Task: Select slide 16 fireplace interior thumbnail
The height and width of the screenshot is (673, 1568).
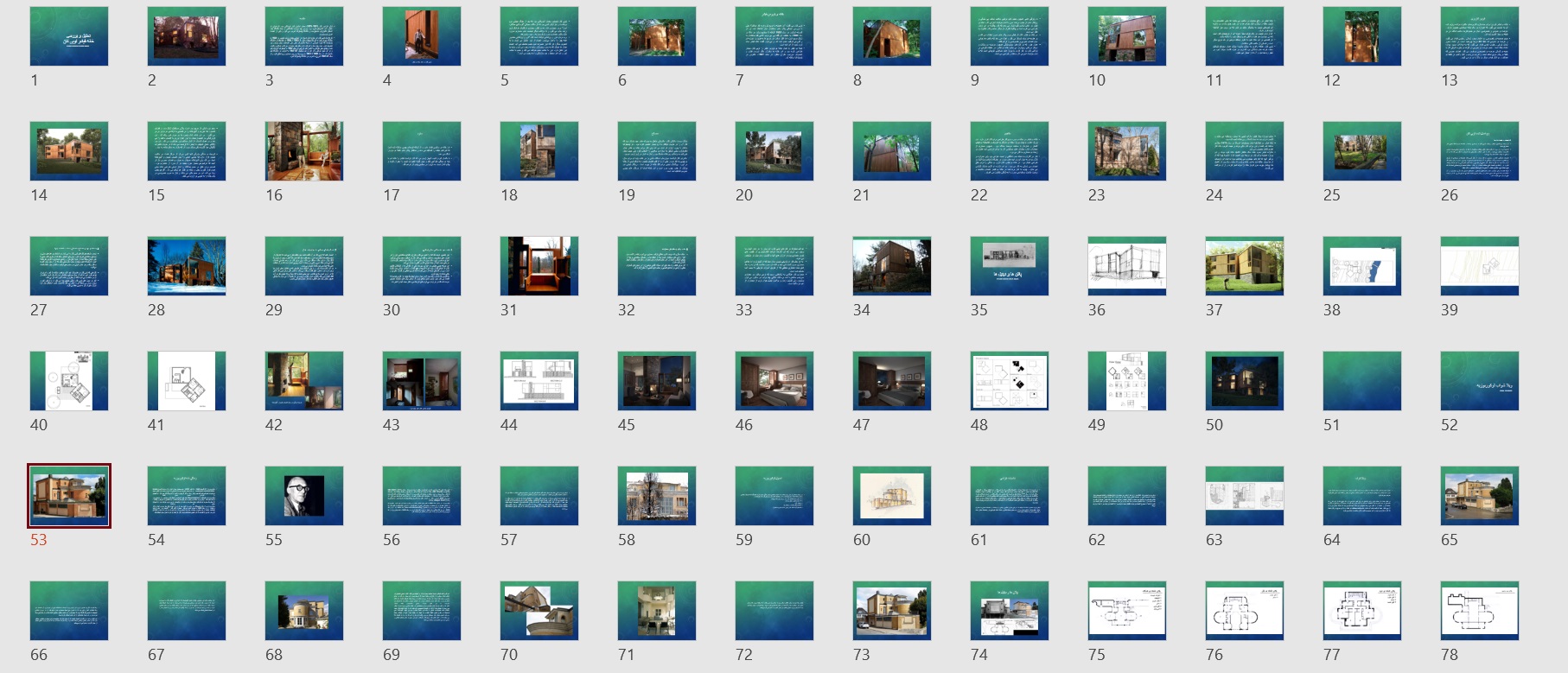Action: pyautogui.click(x=304, y=151)
